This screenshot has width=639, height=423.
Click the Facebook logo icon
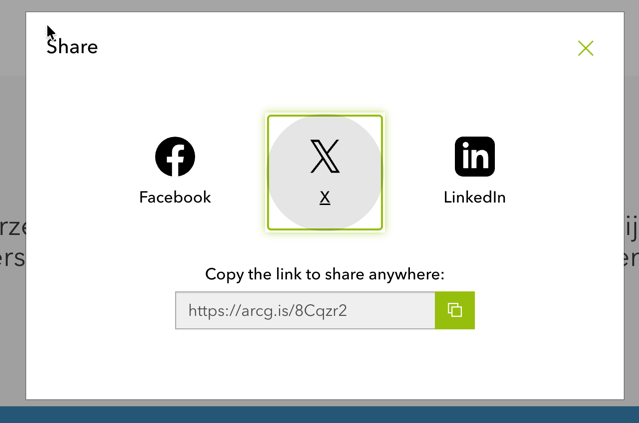pos(175,156)
